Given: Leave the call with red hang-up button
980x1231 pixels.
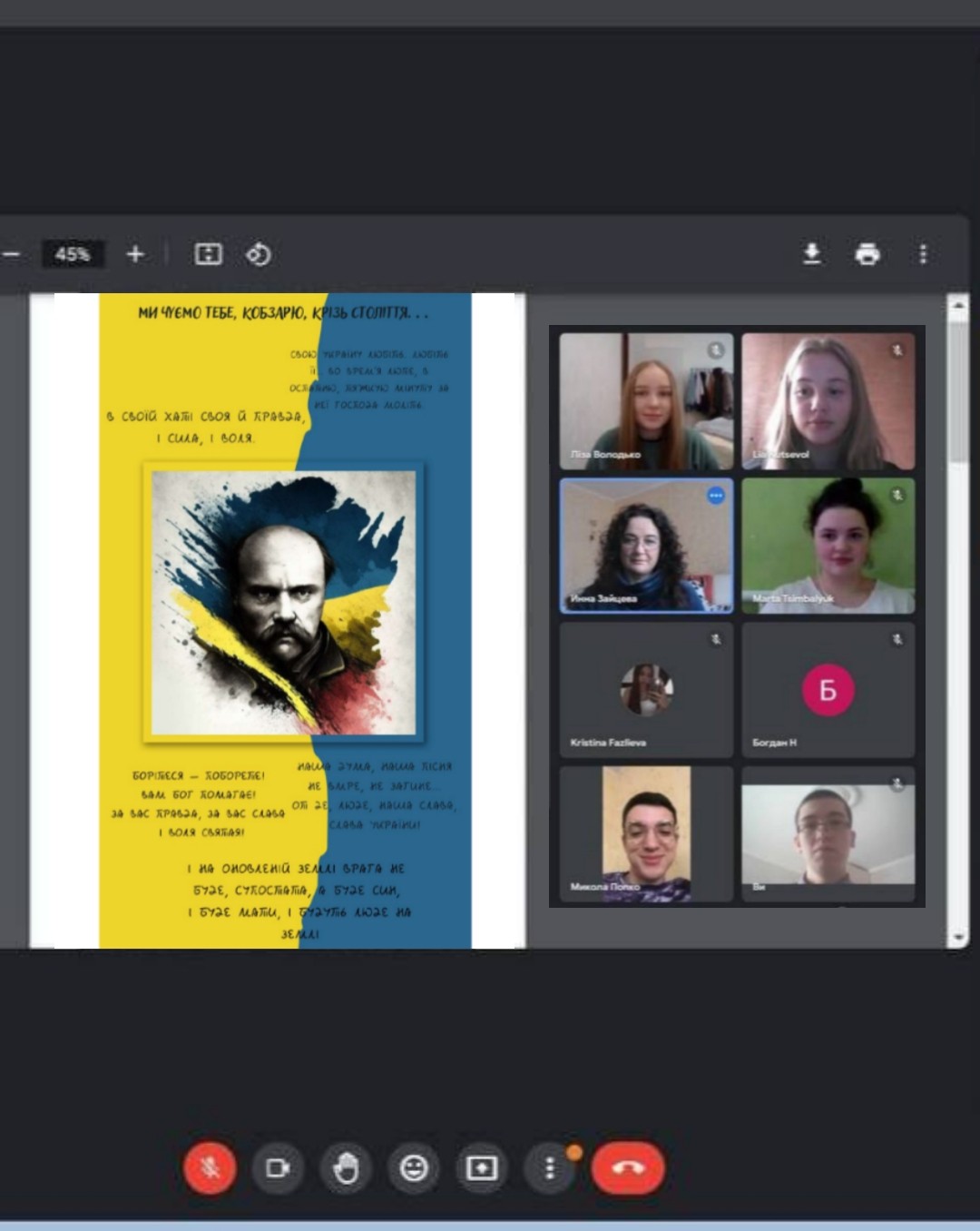Looking at the screenshot, I should click(x=628, y=1167).
